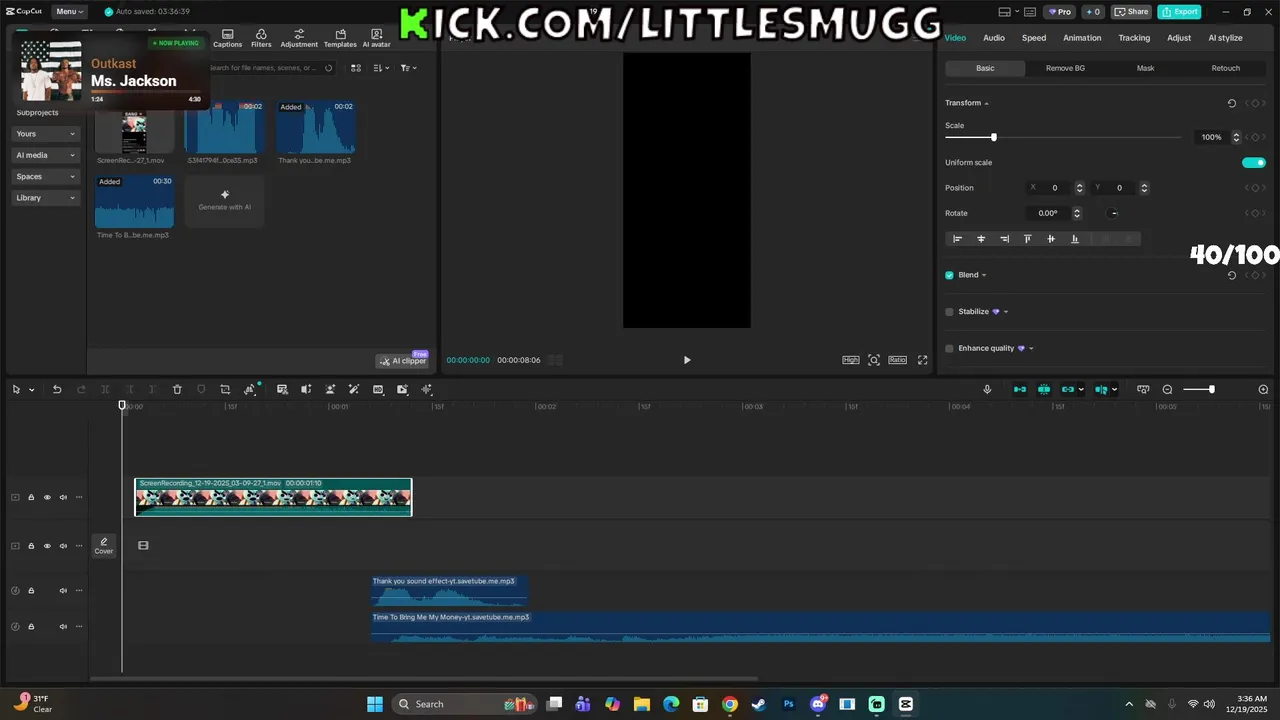The height and width of the screenshot is (720, 1280).
Task: Open the Adjust tab
Action: (x=1179, y=38)
